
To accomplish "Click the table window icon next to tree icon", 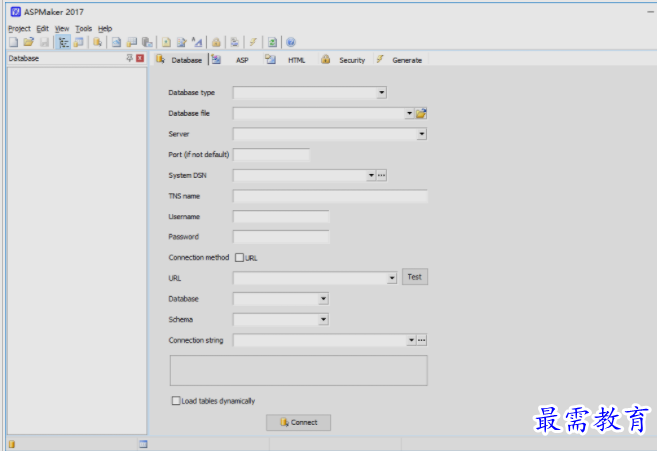I will [x=78, y=42].
